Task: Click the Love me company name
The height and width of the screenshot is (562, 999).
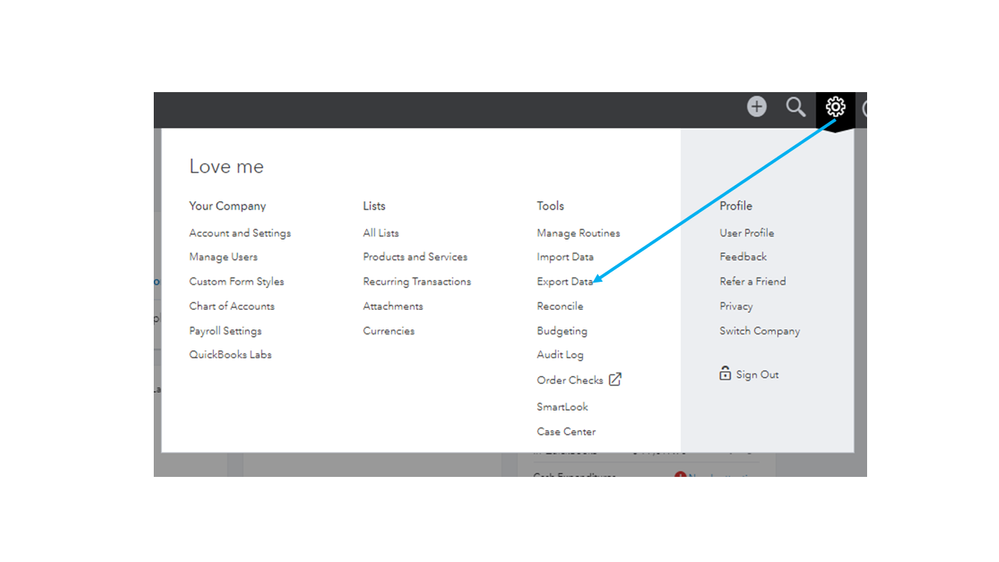Action: coord(226,166)
